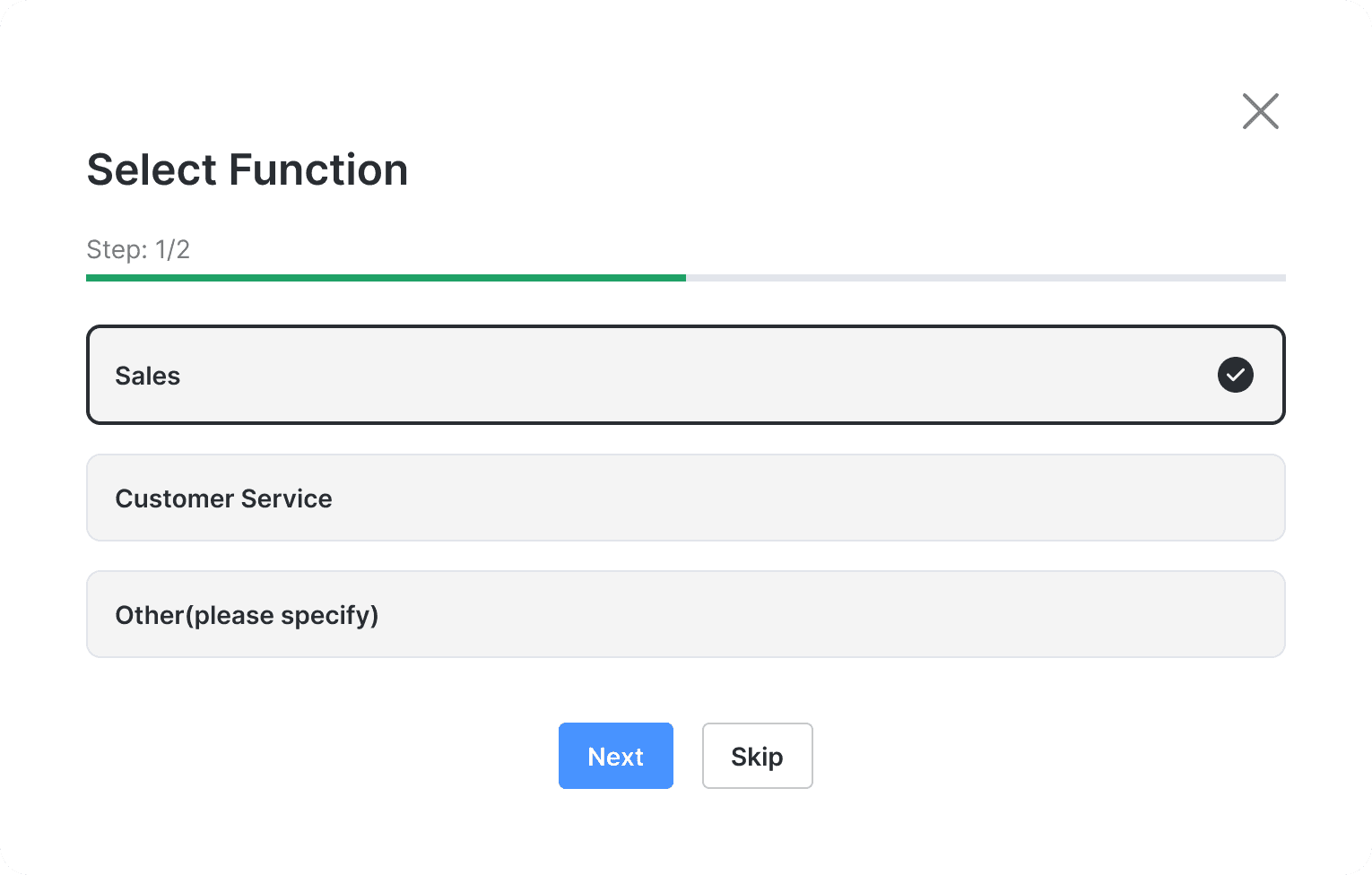Click the gray unfilled part of progress bar
This screenshot has width=1372, height=875.
click(x=986, y=278)
